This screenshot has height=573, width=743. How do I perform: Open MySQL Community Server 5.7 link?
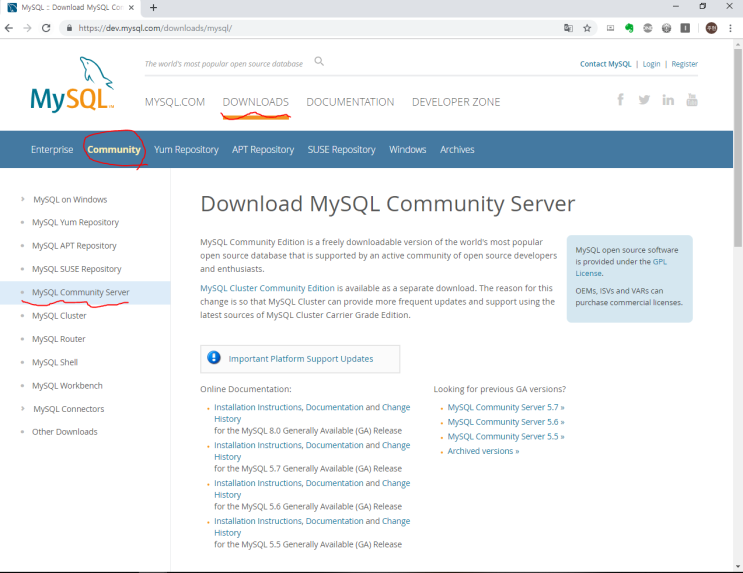[506, 407]
